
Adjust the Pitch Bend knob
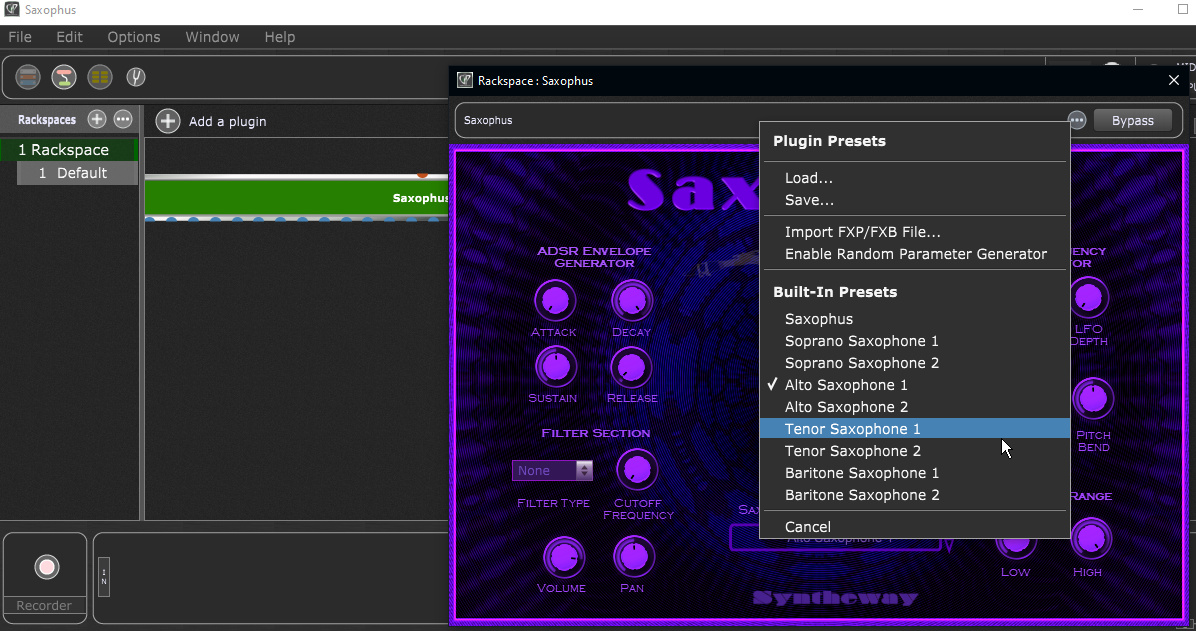point(1093,398)
